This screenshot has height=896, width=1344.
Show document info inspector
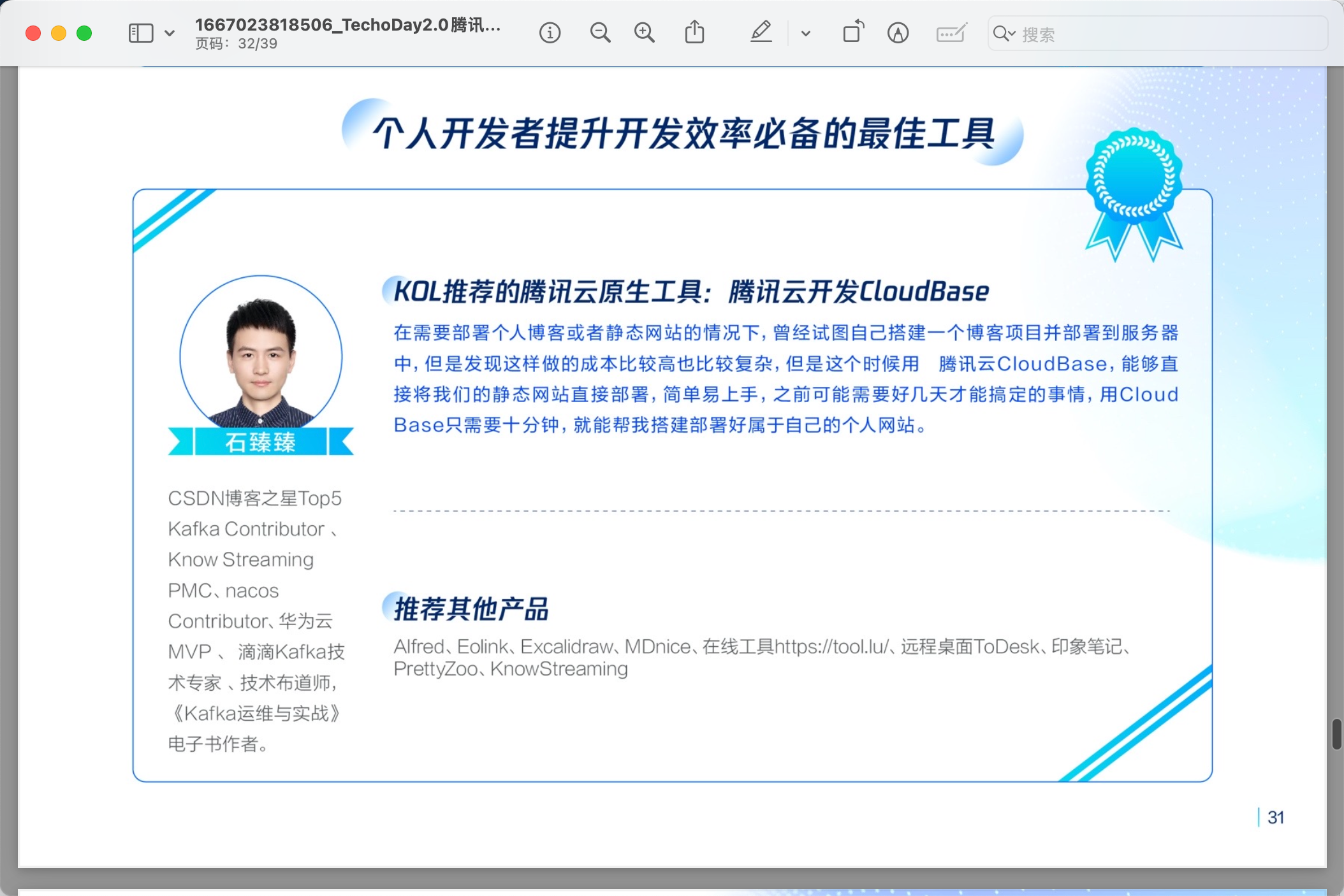click(550, 33)
